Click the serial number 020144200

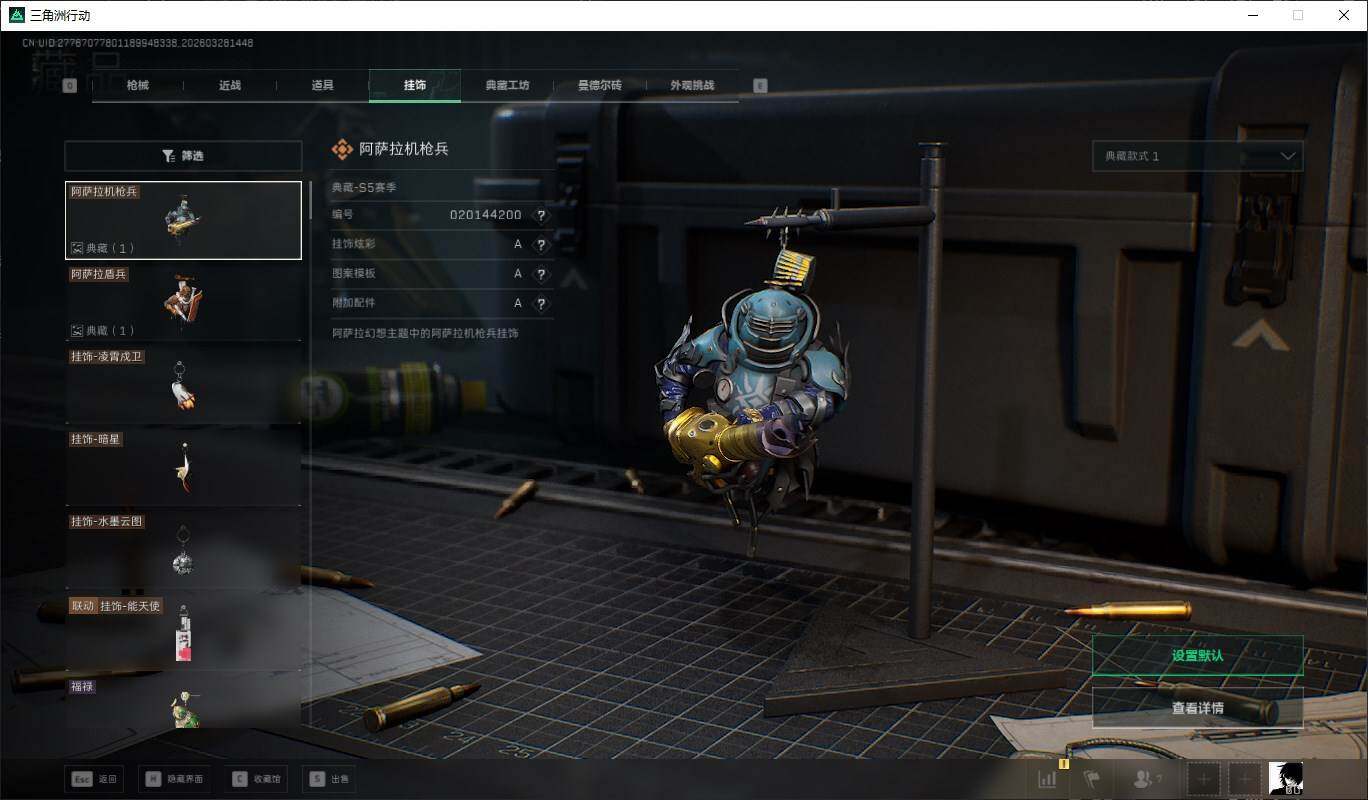pyautogui.click(x=485, y=215)
